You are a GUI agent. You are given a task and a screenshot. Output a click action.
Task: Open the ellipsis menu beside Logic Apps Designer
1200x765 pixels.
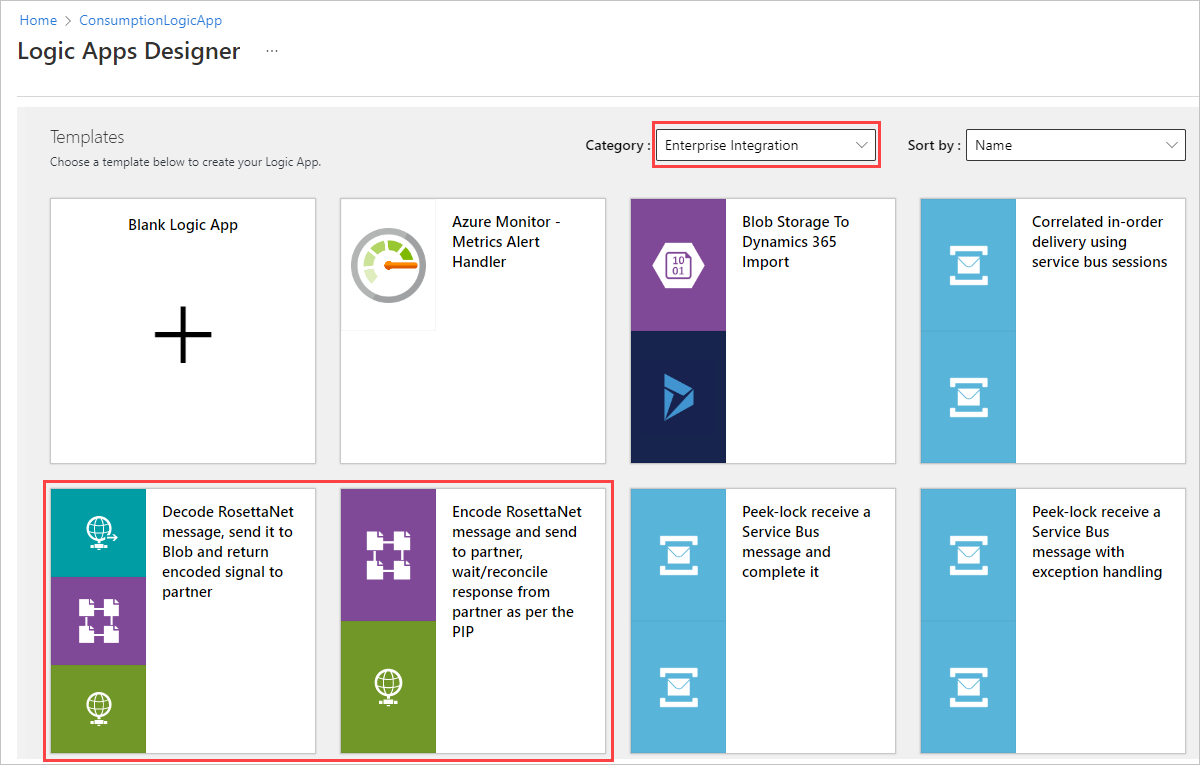272,51
